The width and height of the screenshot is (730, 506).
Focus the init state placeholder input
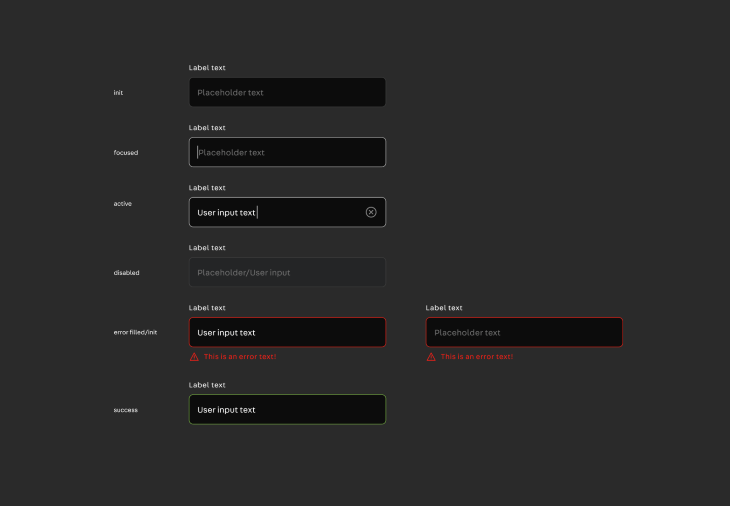click(x=287, y=92)
